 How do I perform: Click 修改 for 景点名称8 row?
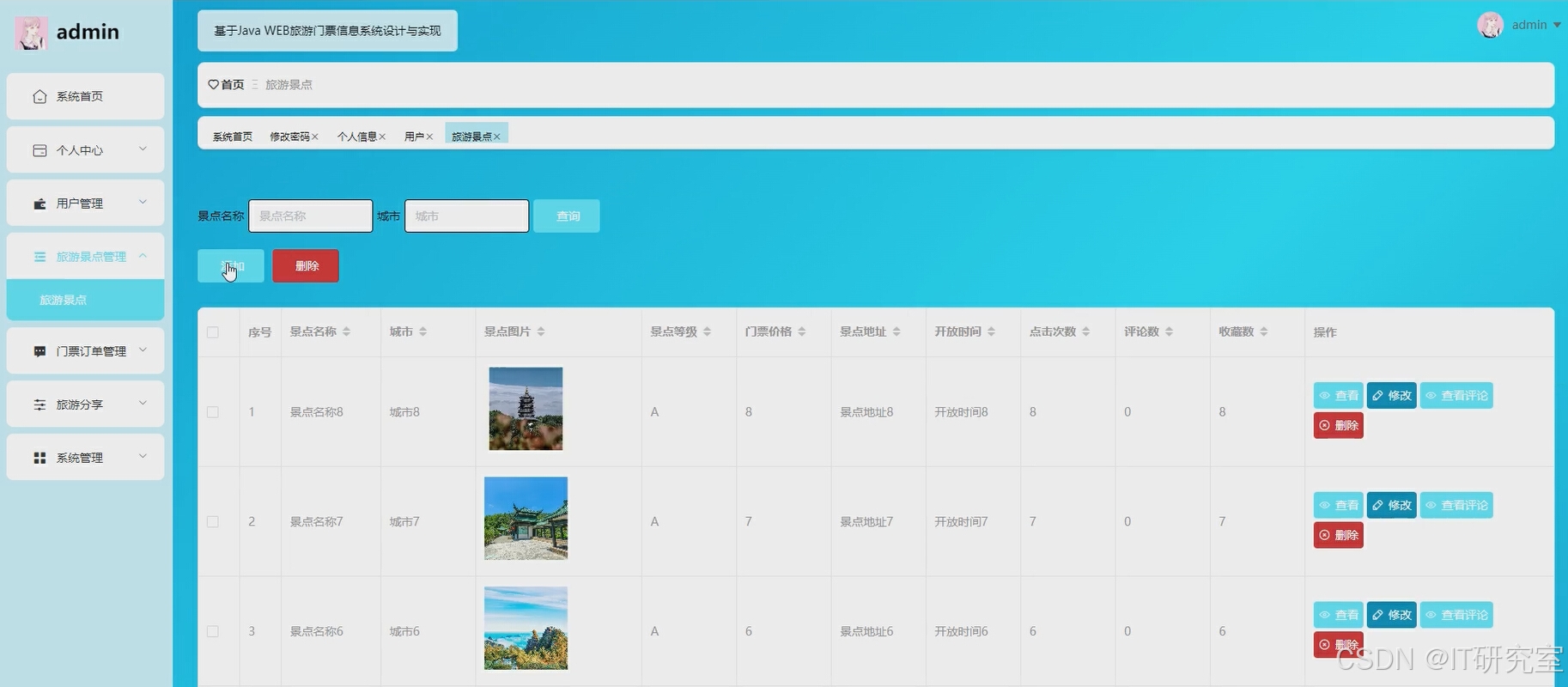pyautogui.click(x=1392, y=396)
